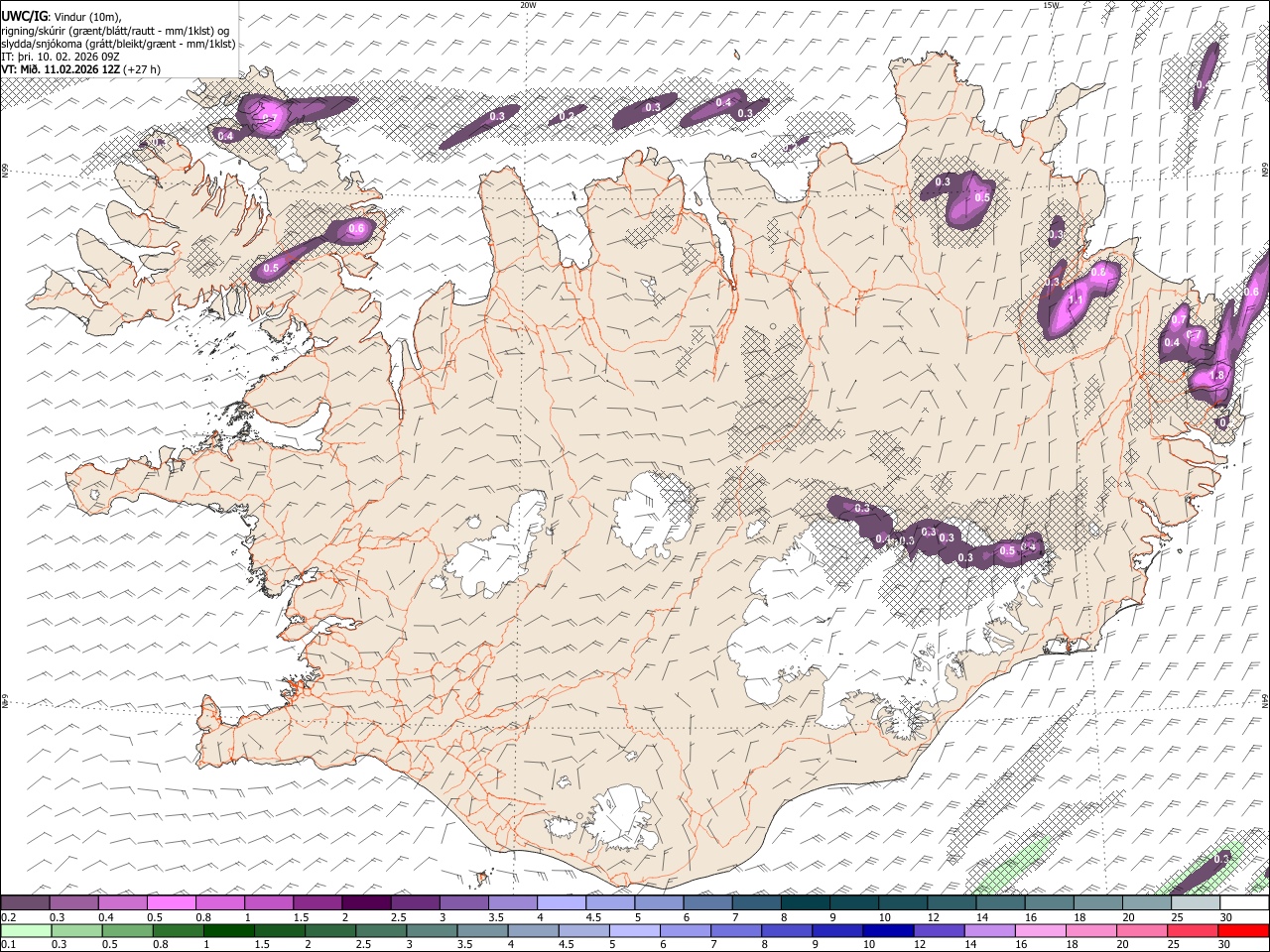Screen dimensions: 1270x952
Task: Select the pale green 0.1 swatch in the lower legend row
Action: tap(27, 930)
